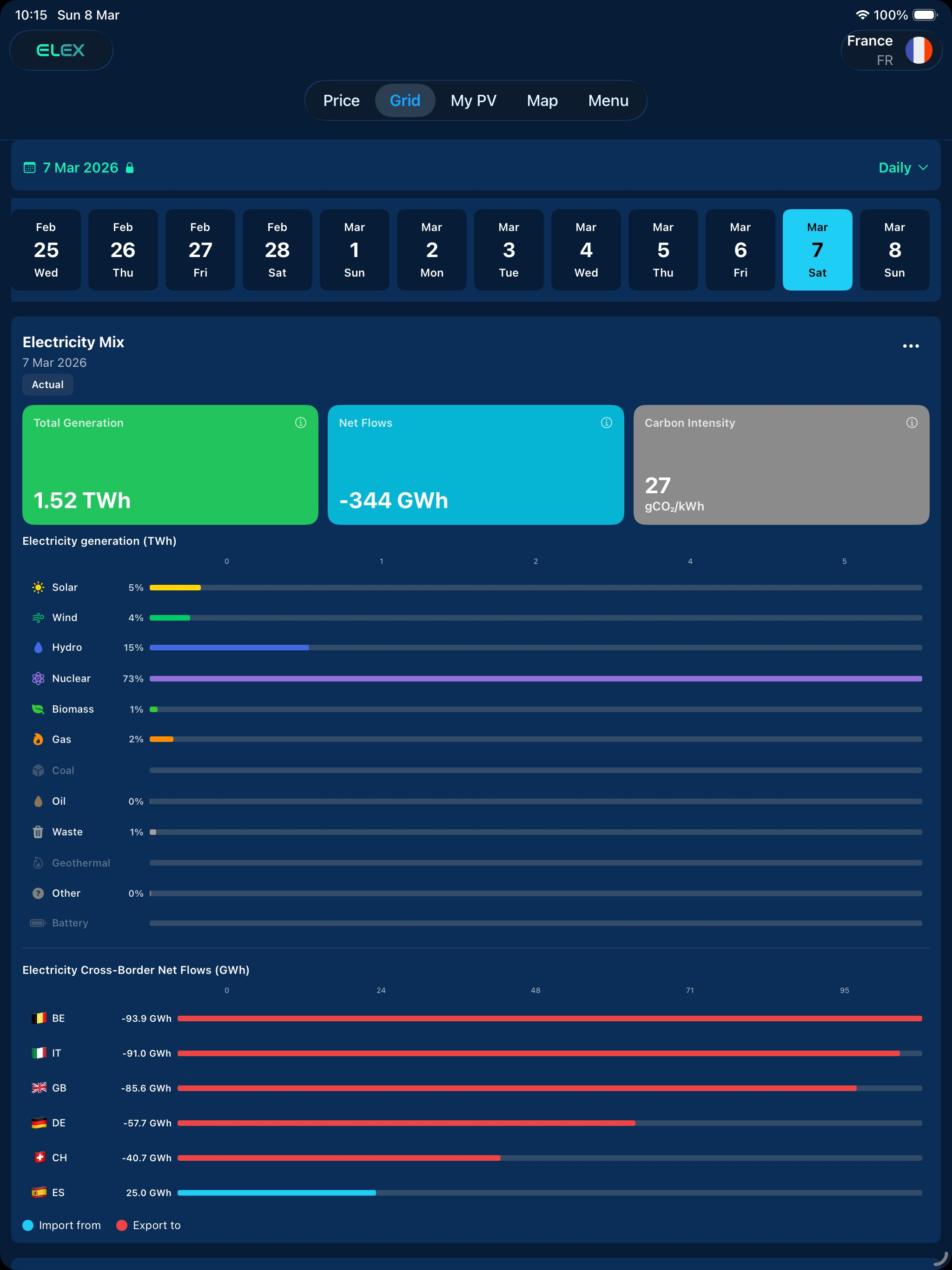
Task: Open info icon on Total Generation card
Action: coord(300,423)
